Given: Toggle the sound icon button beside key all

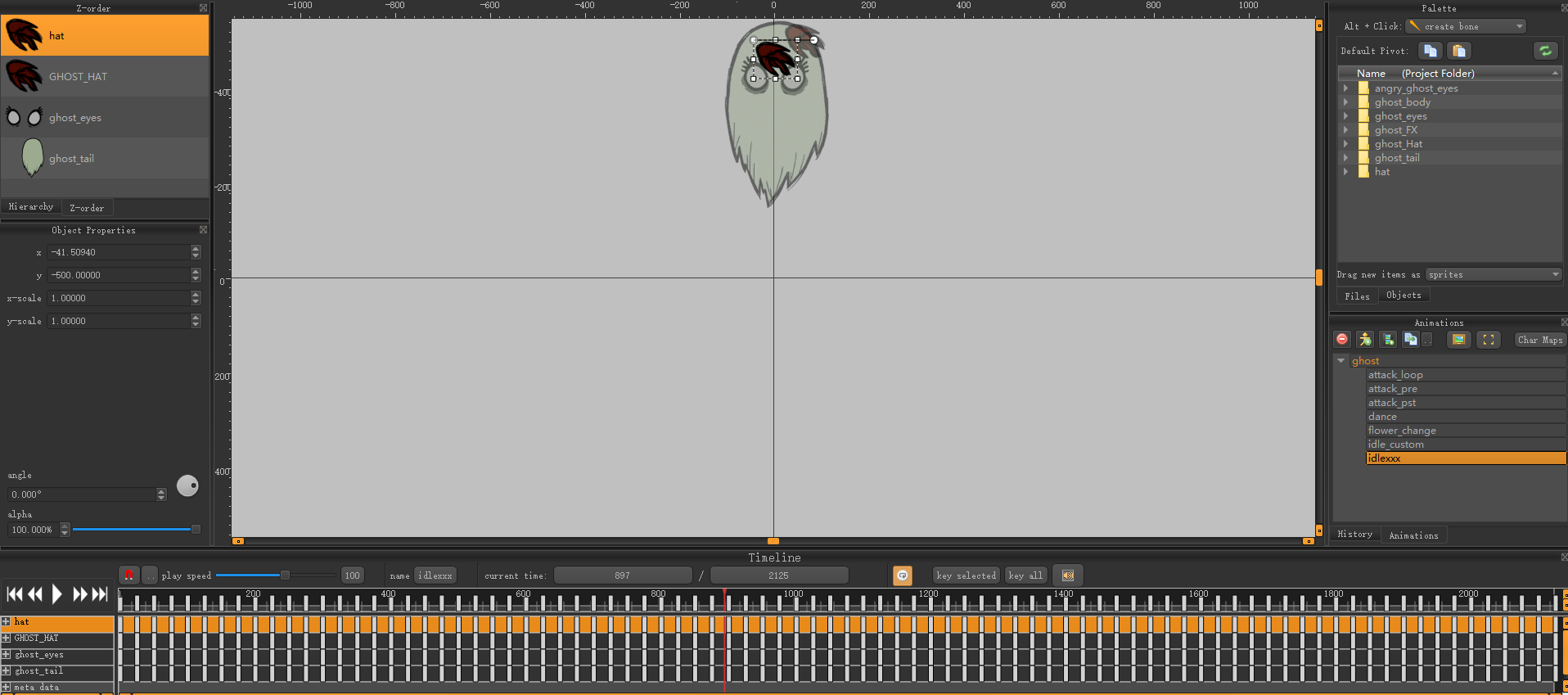Looking at the screenshot, I should tap(1068, 575).
